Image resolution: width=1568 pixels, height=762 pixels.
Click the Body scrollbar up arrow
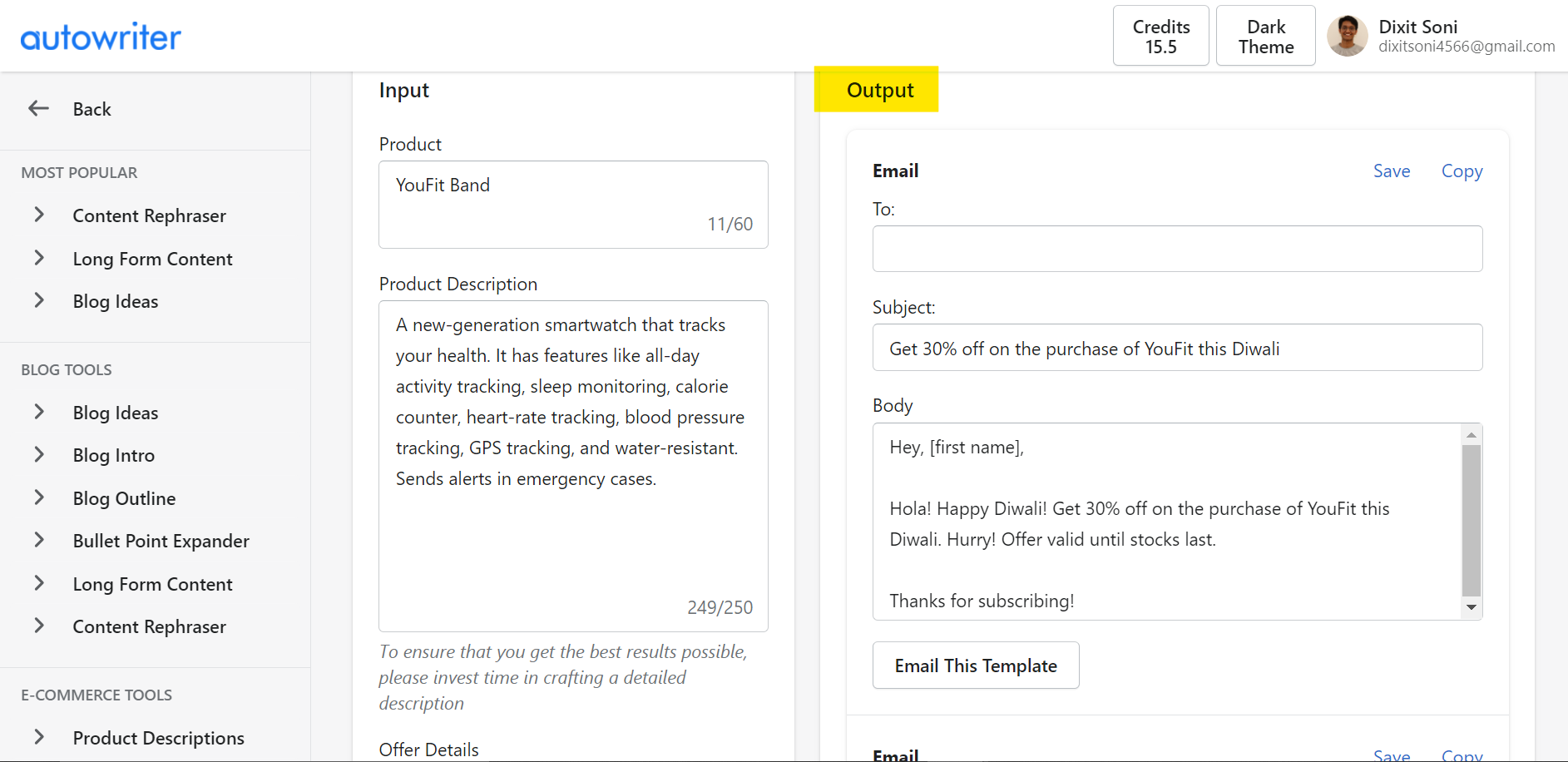(1472, 435)
